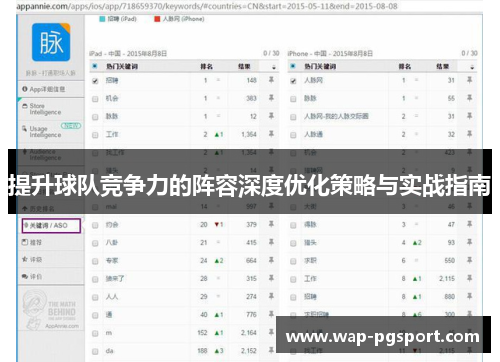Click the 383 result value in 机会 row
Viewport: 500px width, 362px height.
251,98
